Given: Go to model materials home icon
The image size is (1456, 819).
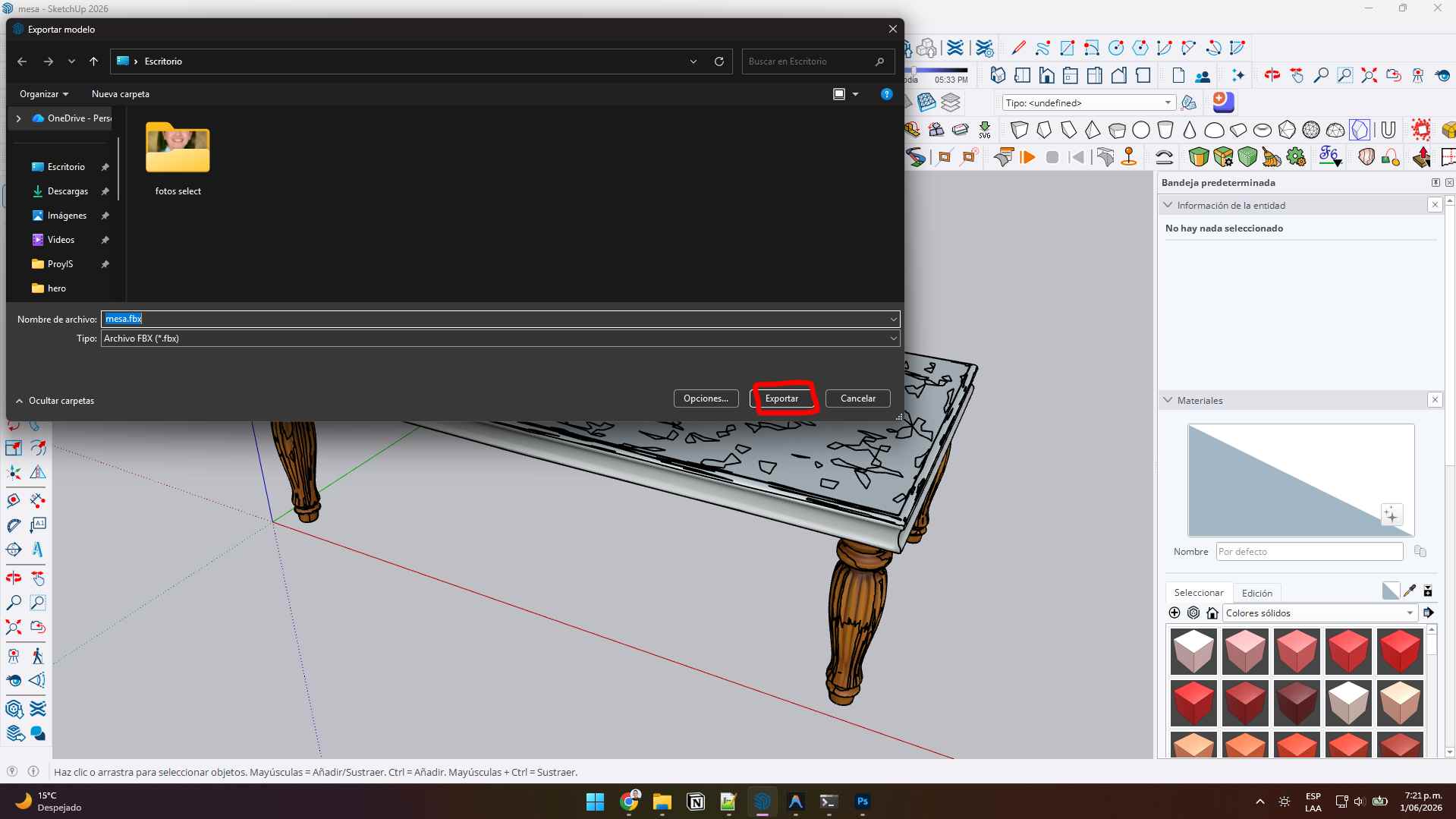Looking at the screenshot, I should [1212, 613].
